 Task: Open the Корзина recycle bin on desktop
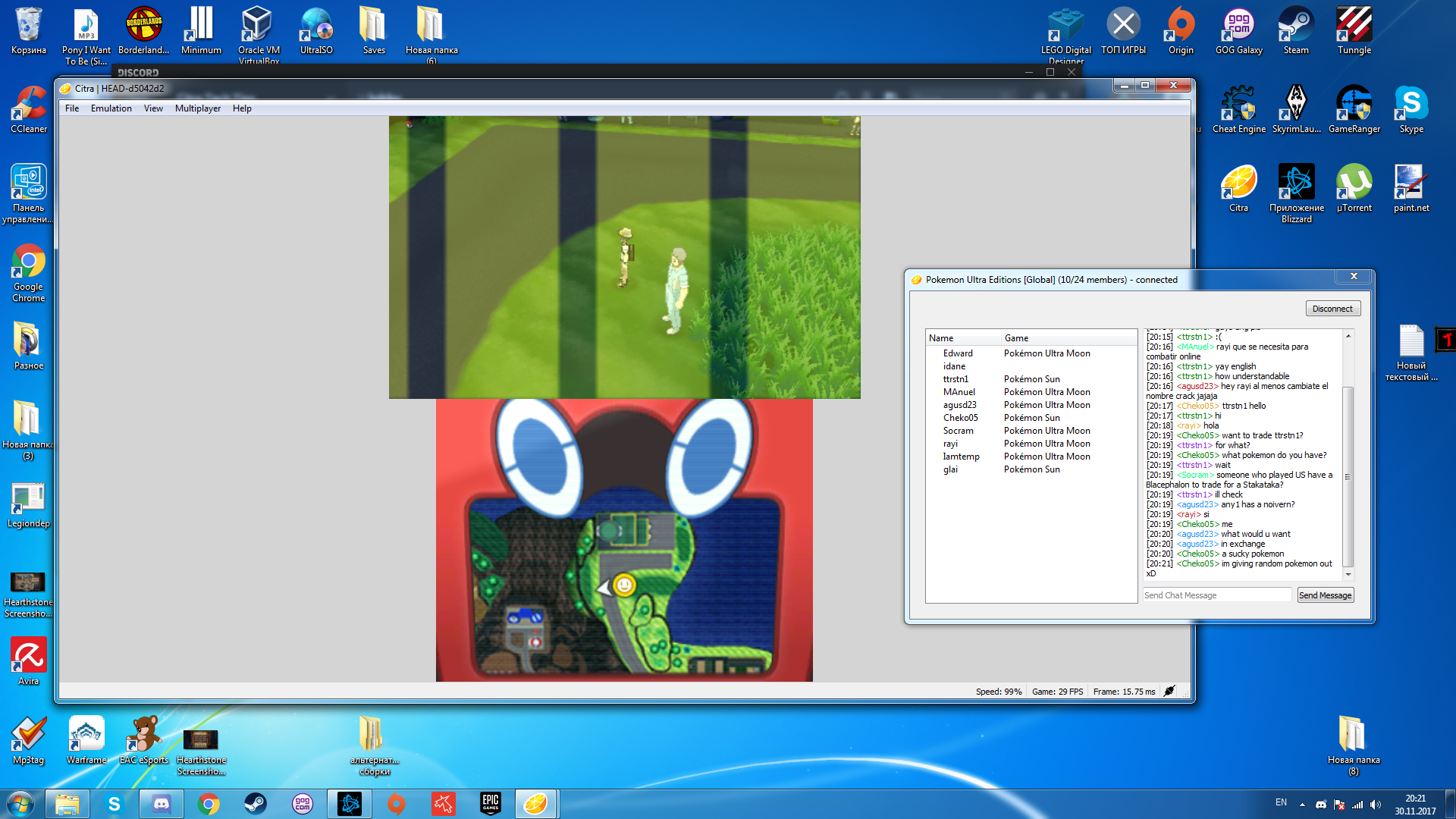coord(29,30)
